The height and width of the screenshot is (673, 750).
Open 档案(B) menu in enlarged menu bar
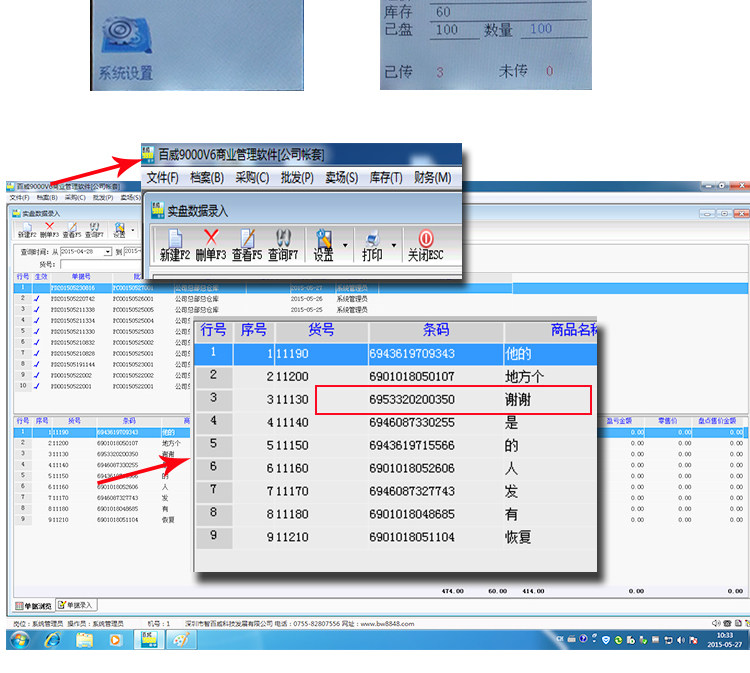click(x=207, y=178)
